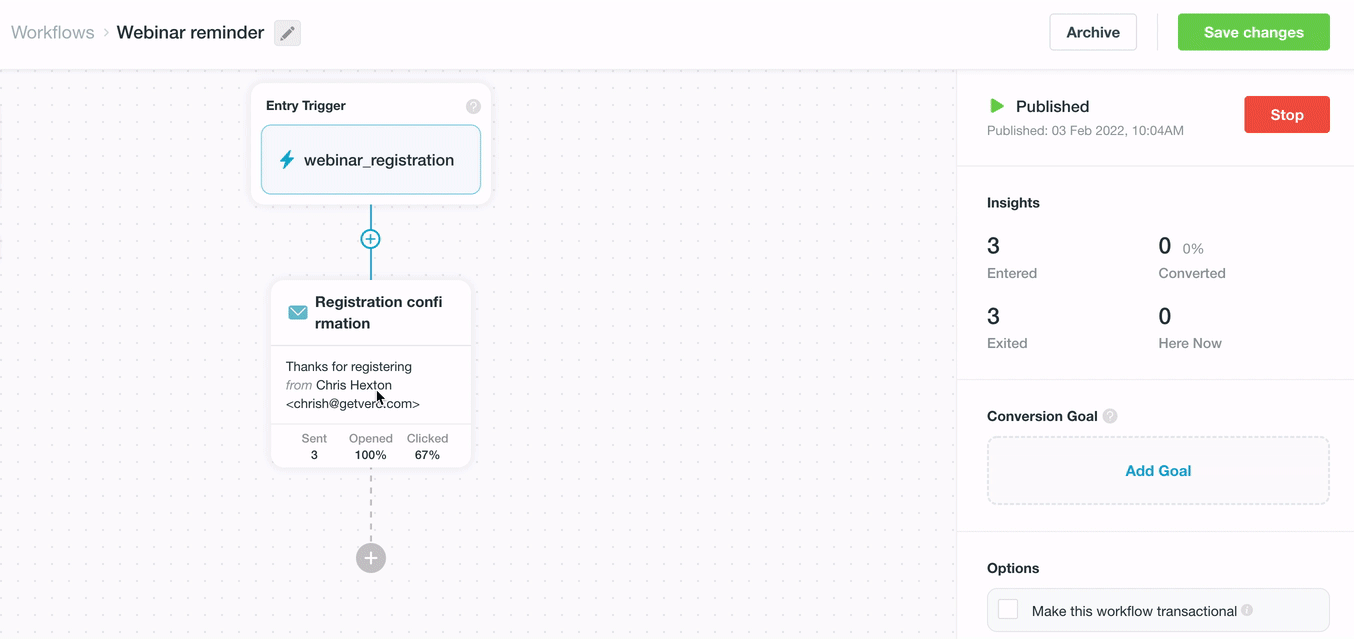Click the Archive button
The width and height of the screenshot is (1354, 639).
(x=1092, y=32)
